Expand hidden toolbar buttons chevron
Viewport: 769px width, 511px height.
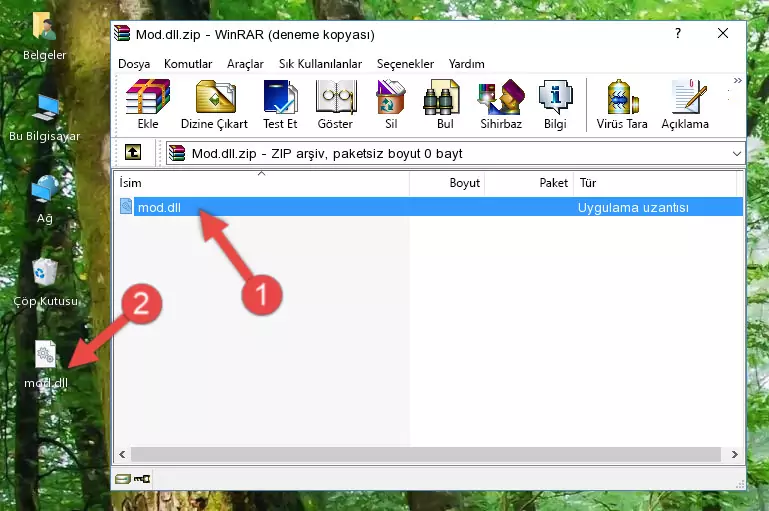(738, 80)
